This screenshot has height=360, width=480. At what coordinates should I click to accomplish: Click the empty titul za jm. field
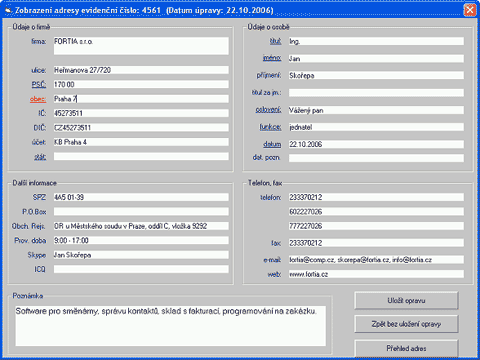point(376,93)
